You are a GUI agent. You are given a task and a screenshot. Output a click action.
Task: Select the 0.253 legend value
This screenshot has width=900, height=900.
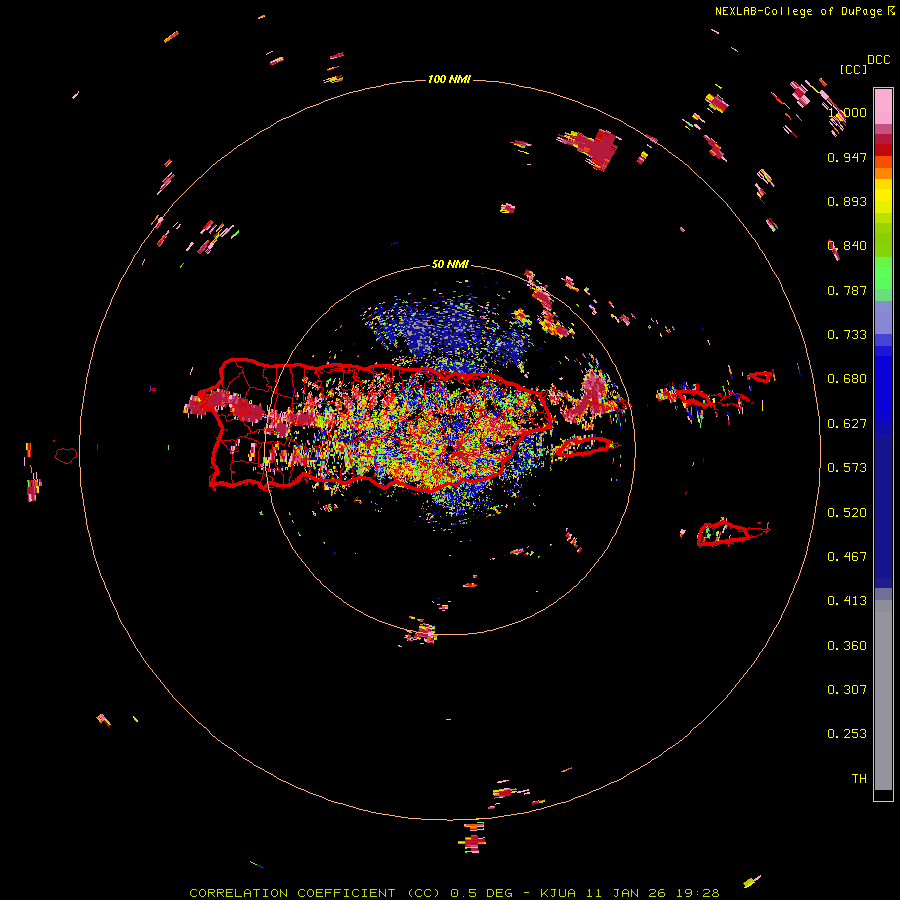847,734
